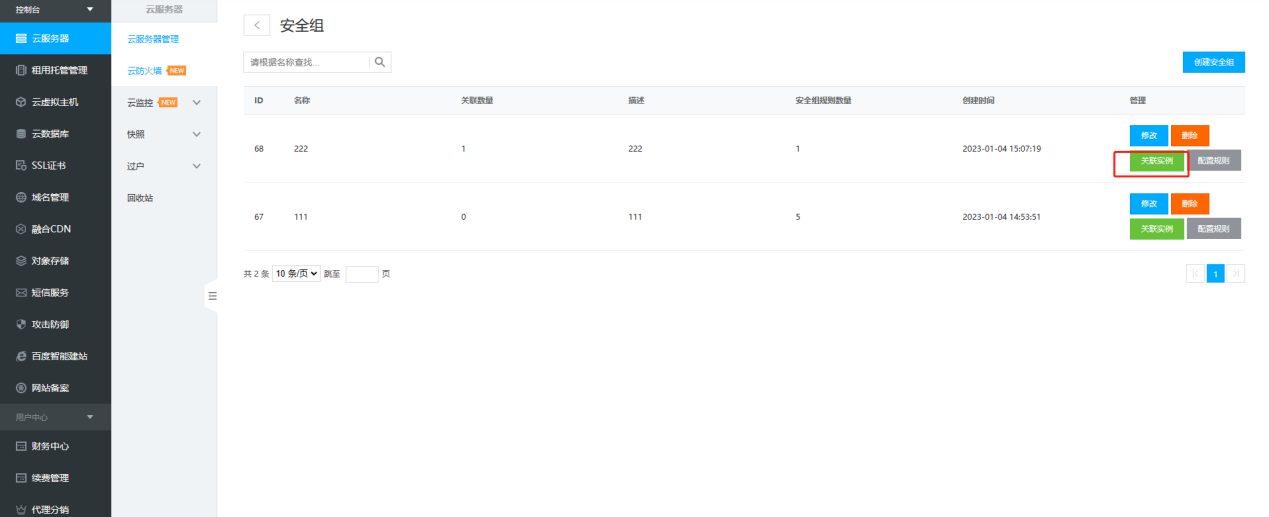The image size is (1269, 517).
Task: Open the 控制台 dropdown at top
Action: point(90,9)
